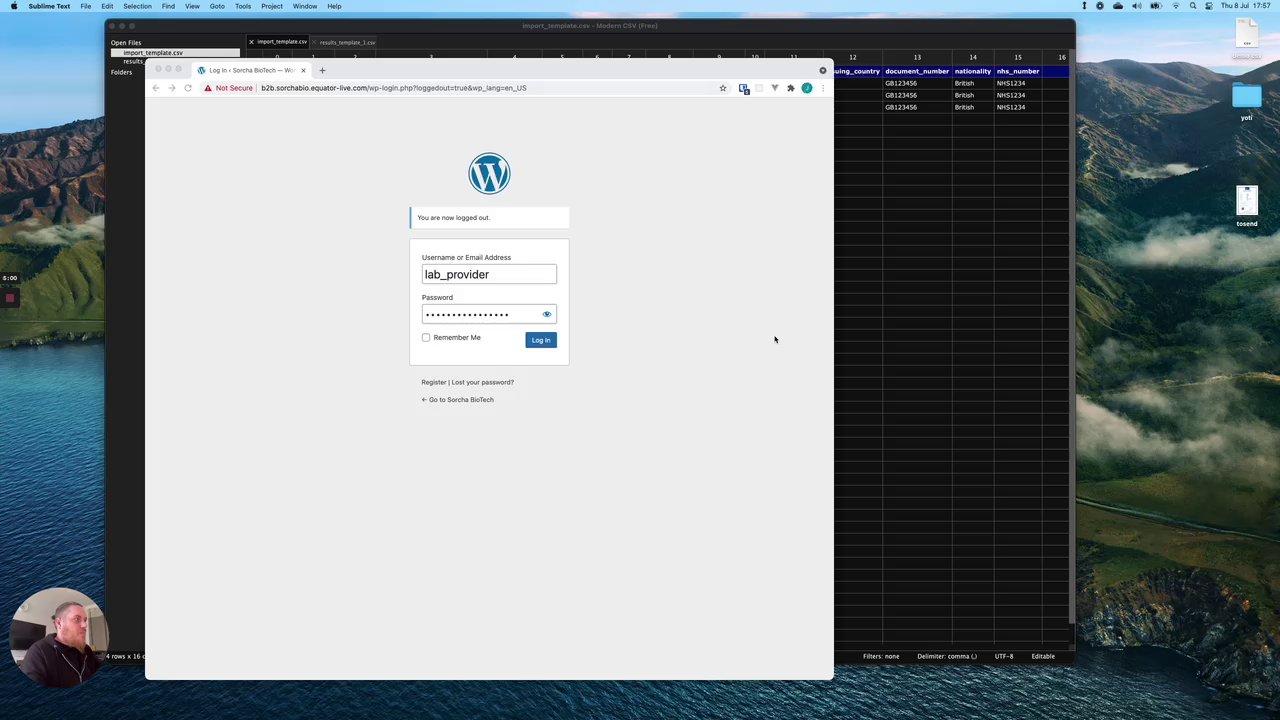1280x720 pixels.
Task: Open the Sublime Text app menu
Action: (49, 6)
